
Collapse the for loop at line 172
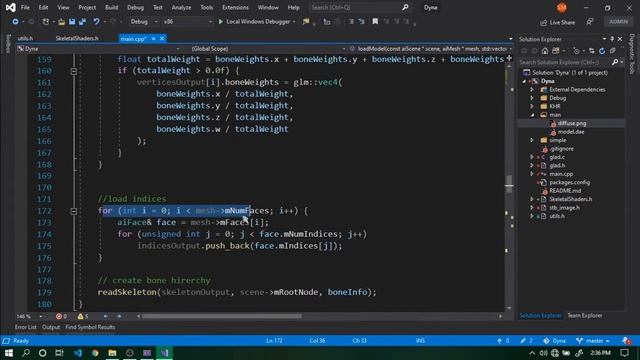click(73, 211)
